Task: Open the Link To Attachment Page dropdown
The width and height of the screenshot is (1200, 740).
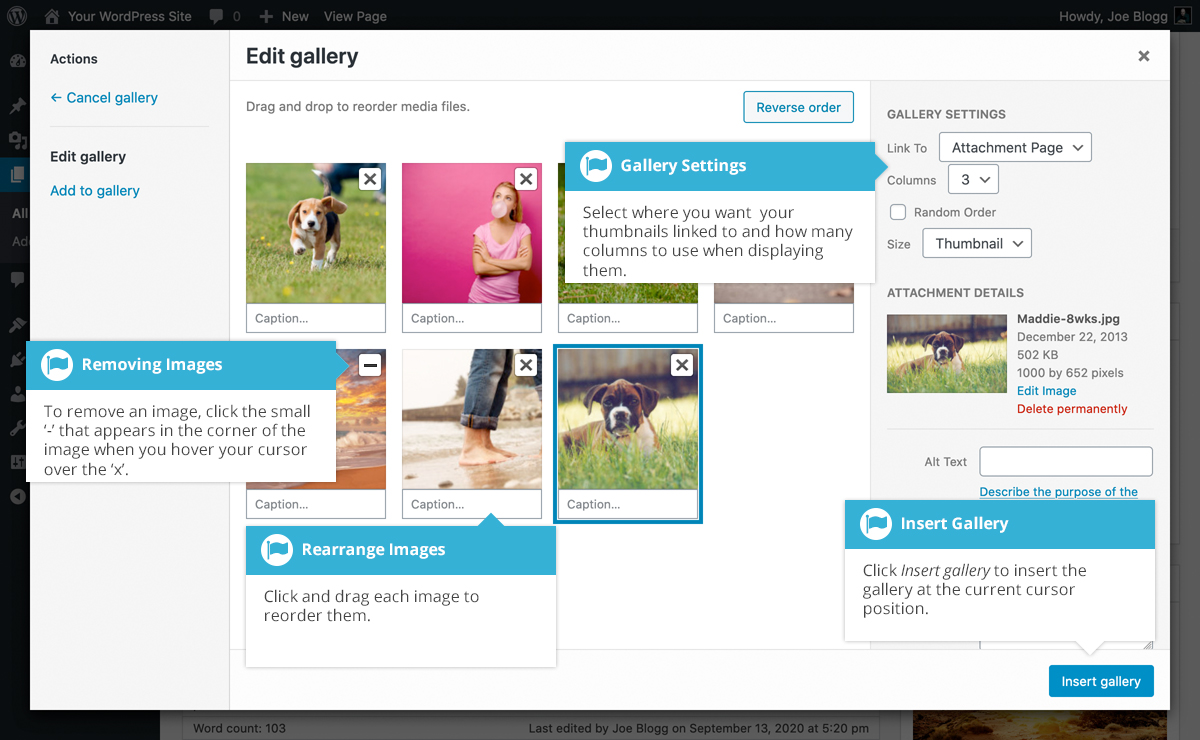Action: click(1014, 146)
